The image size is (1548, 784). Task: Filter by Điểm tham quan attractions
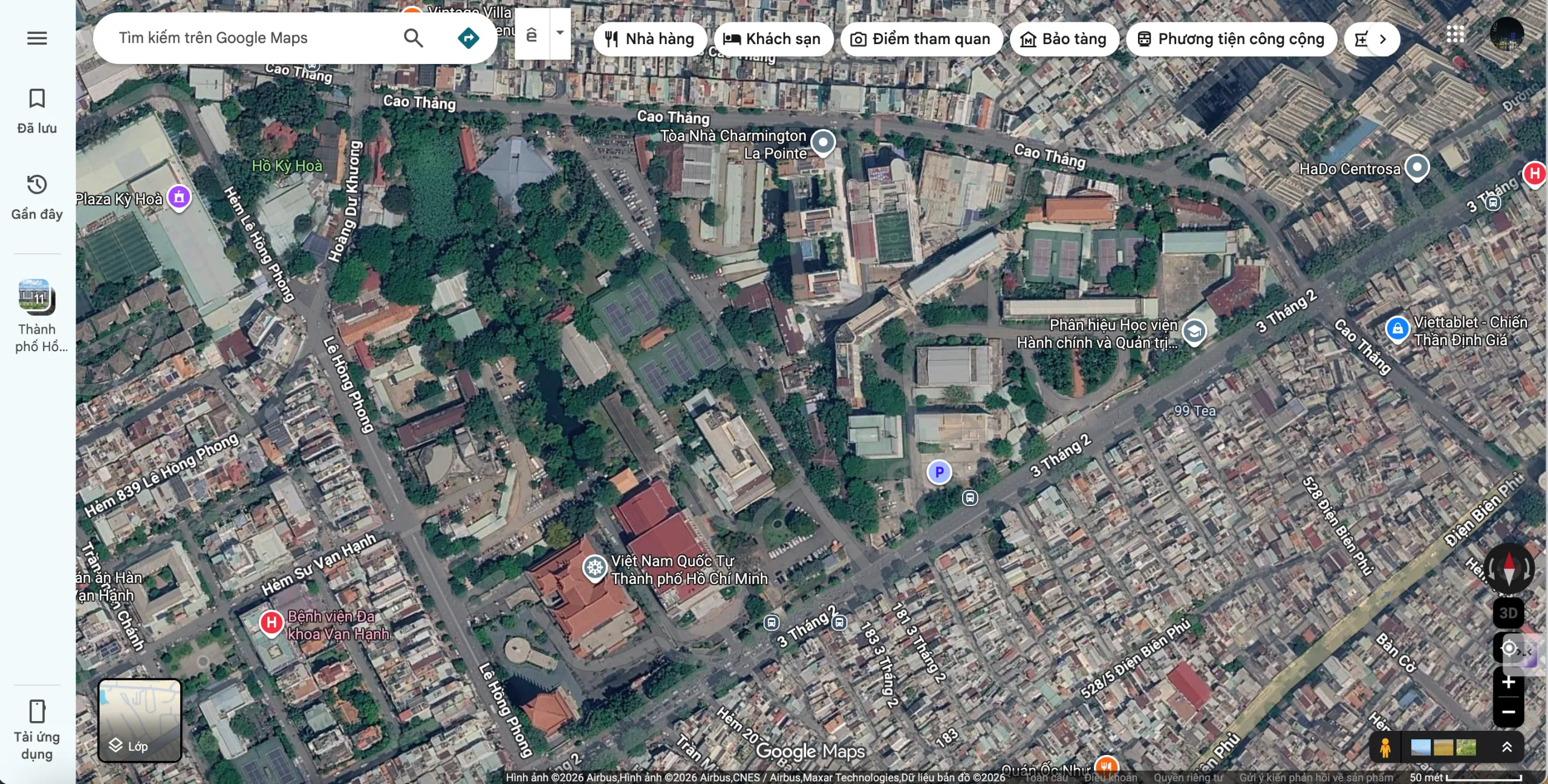(x=921, y=39)
